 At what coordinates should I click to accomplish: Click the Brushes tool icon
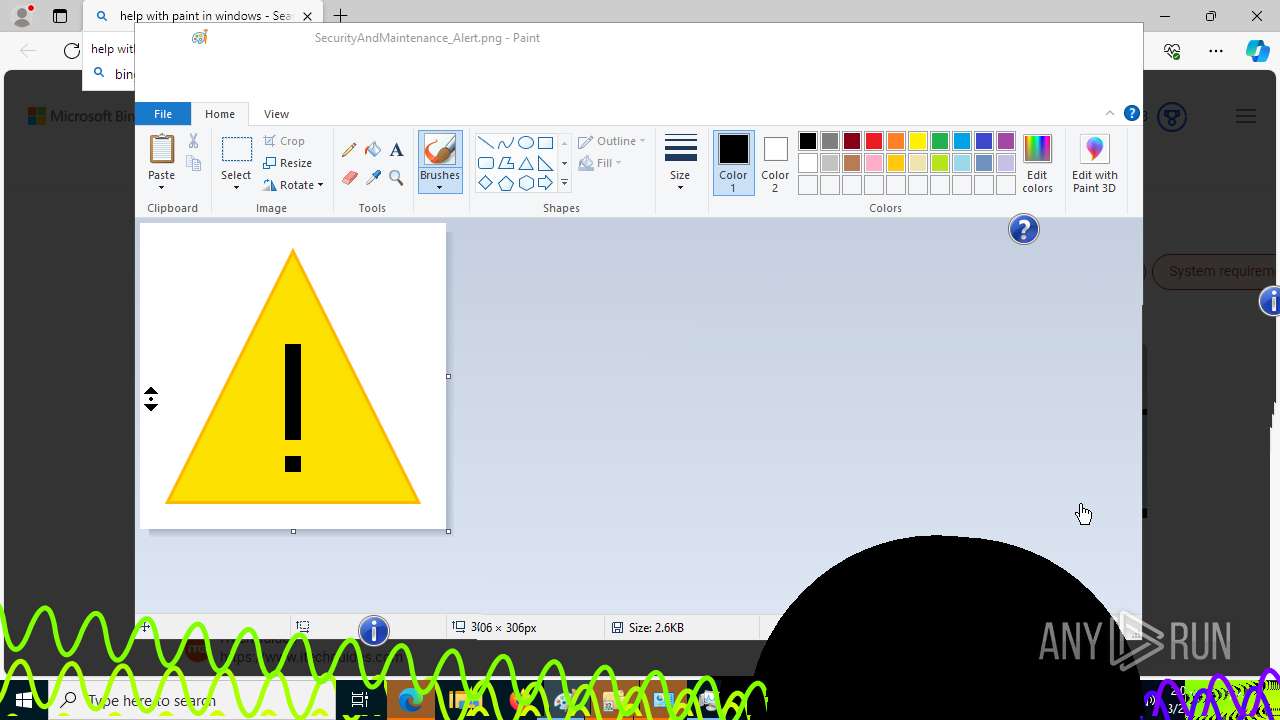tap(440, 150)
